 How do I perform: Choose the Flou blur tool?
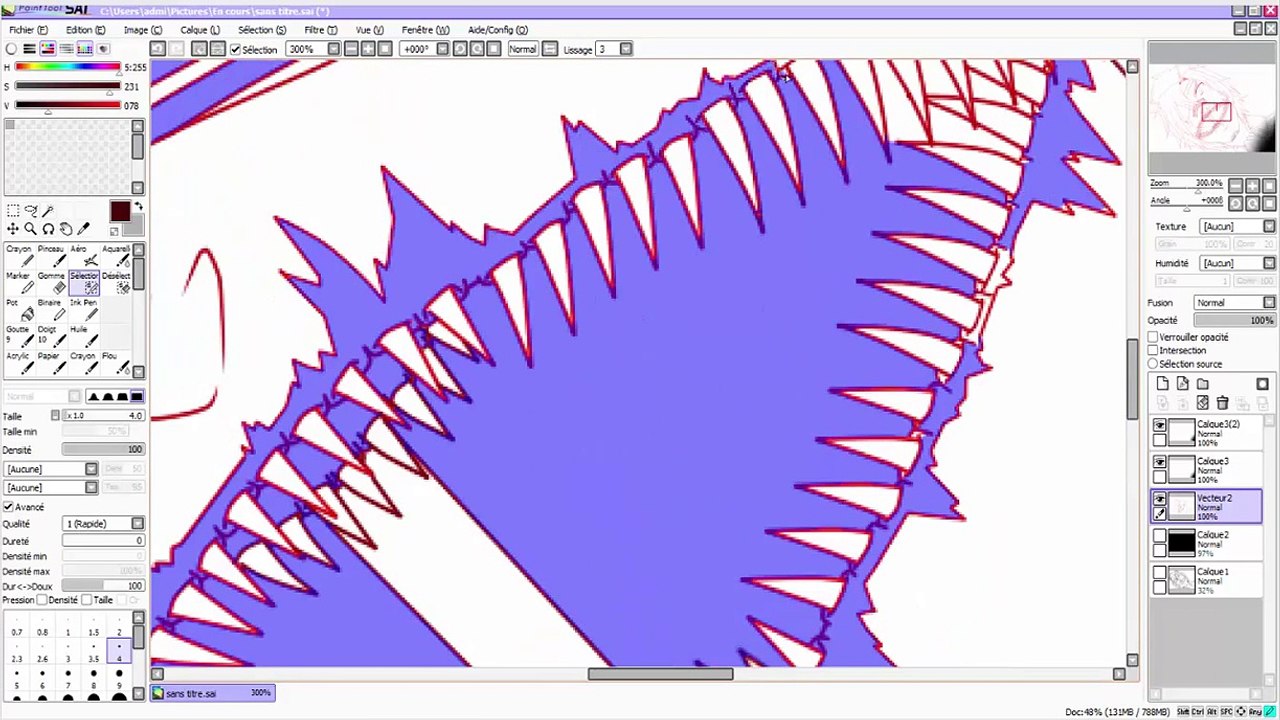point(116,363)
